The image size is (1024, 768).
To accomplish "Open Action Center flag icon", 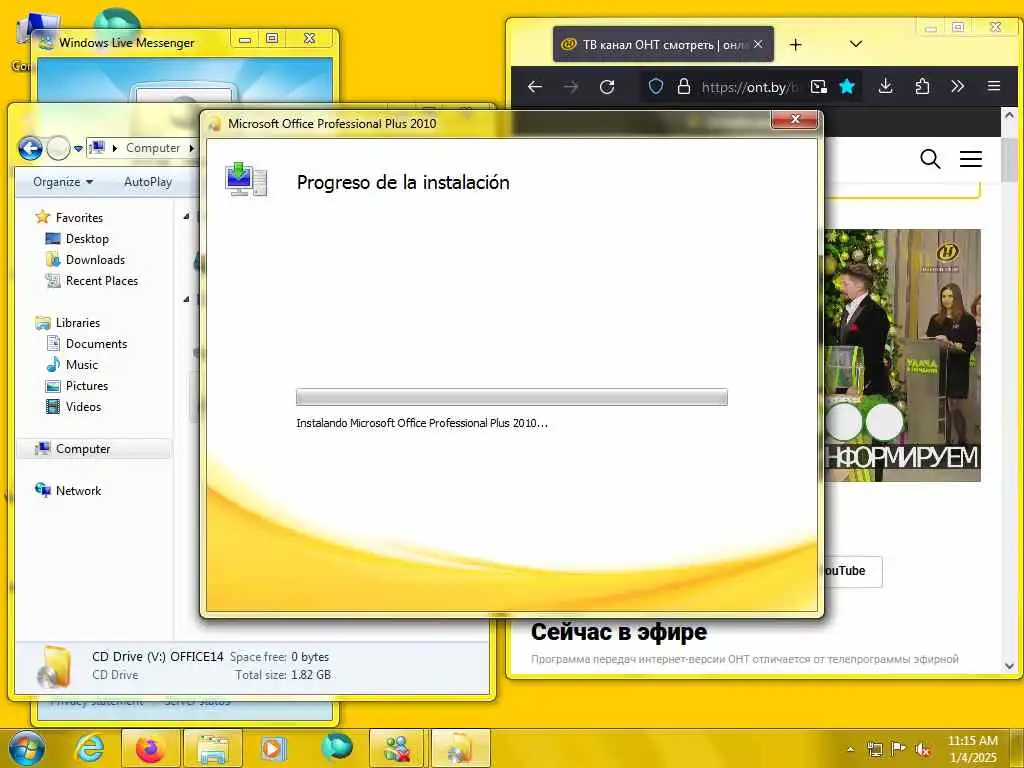I will pos(899,749).
